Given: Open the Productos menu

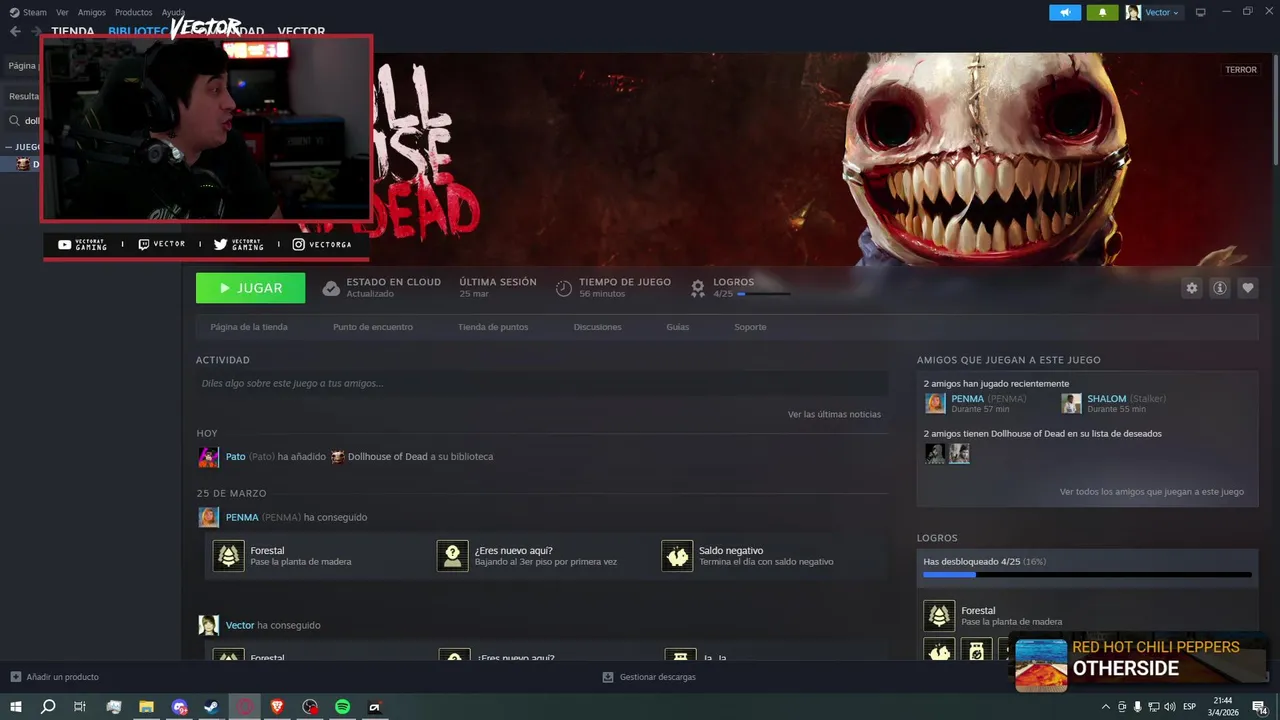Looking at the screenshot, I should point(134,12).
